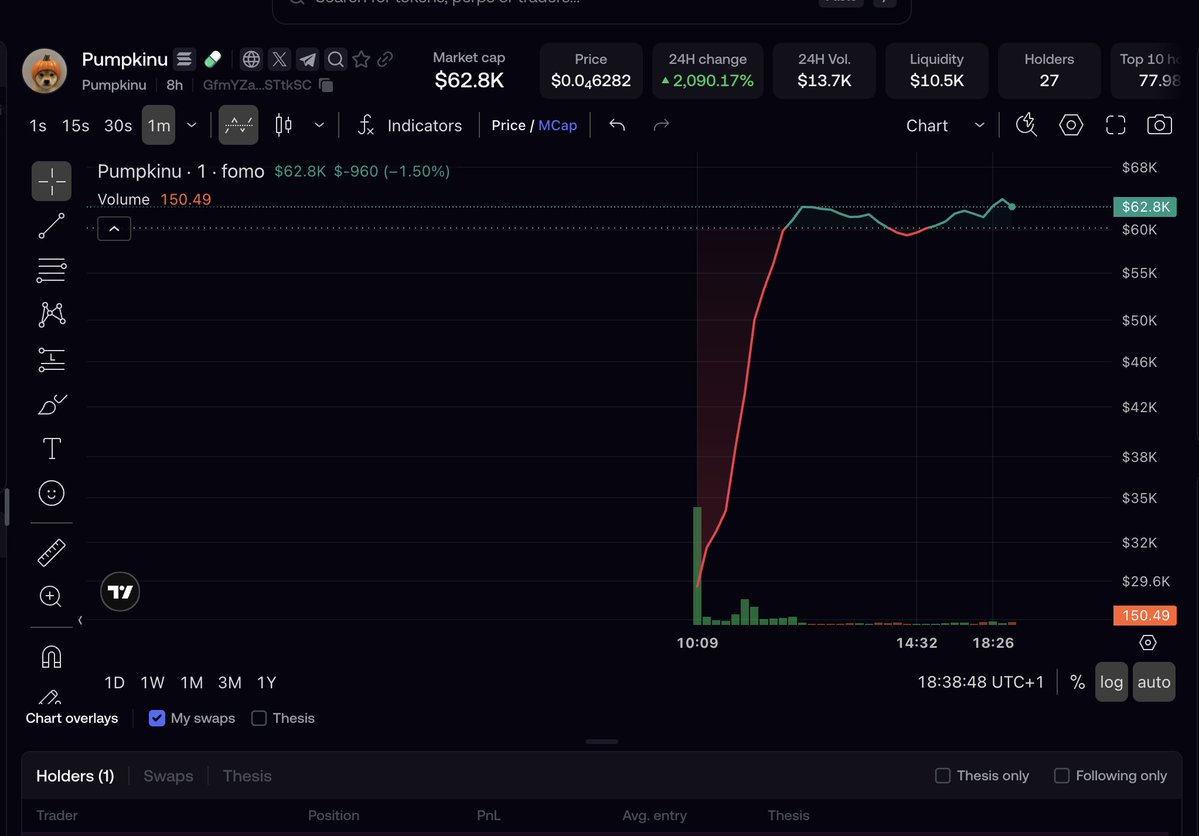Check the Following only filter
Image resolution: width=1199 pixels, height=836 pixels.
point(1061,776)
